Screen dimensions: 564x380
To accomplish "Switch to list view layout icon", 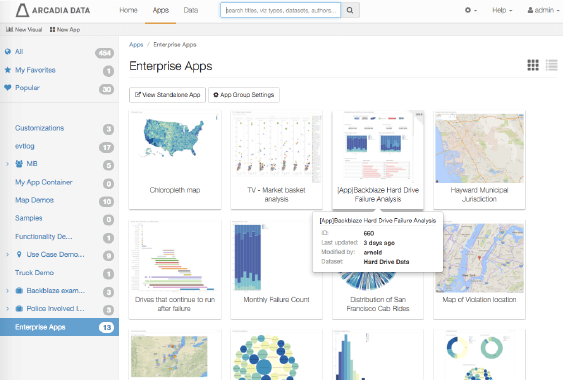I will tap(551, 65).
